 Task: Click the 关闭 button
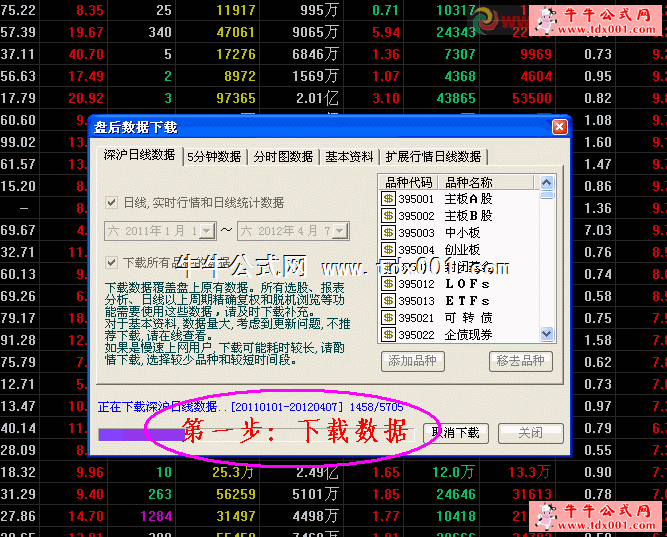click(x=530, y=433)
